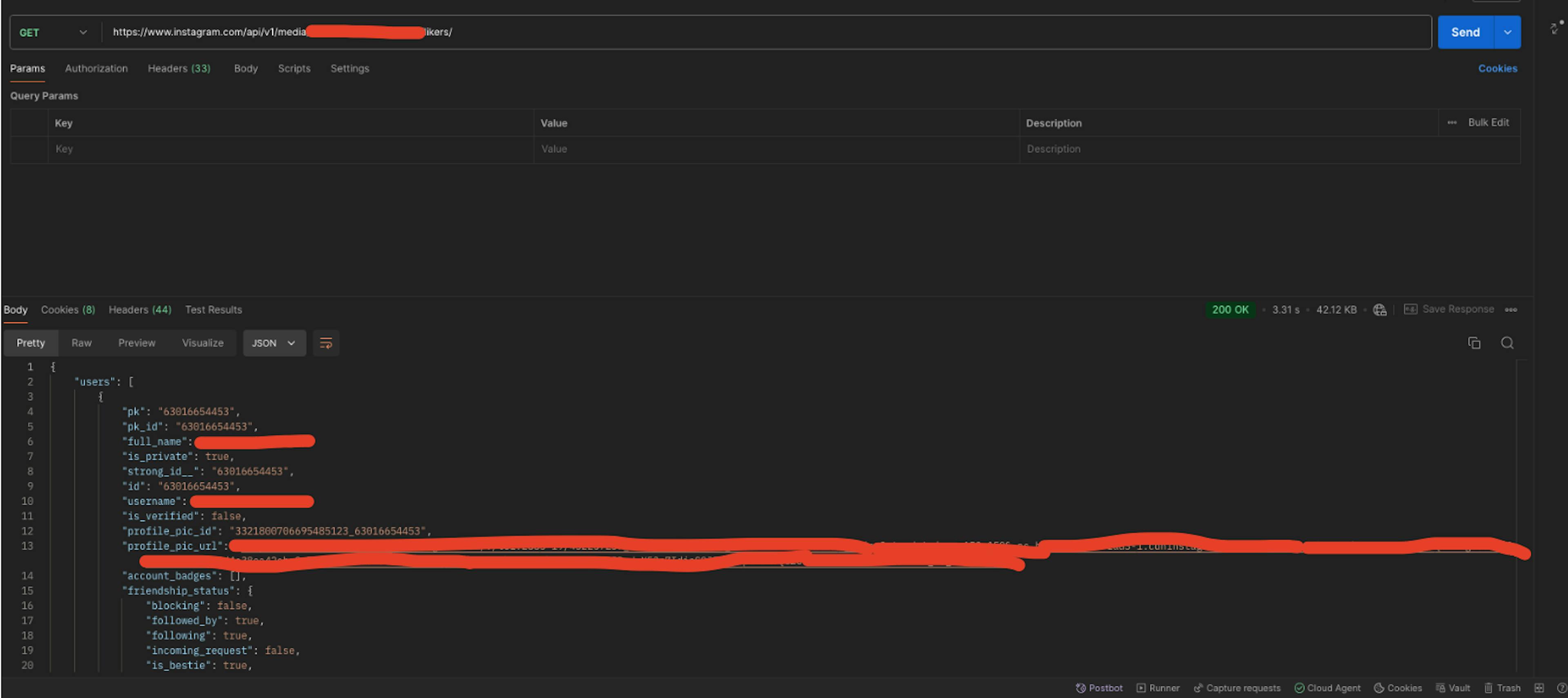This screenshot has height=698, width=1568.
Task: Click the search icon in response
Action: [1506, 343]
